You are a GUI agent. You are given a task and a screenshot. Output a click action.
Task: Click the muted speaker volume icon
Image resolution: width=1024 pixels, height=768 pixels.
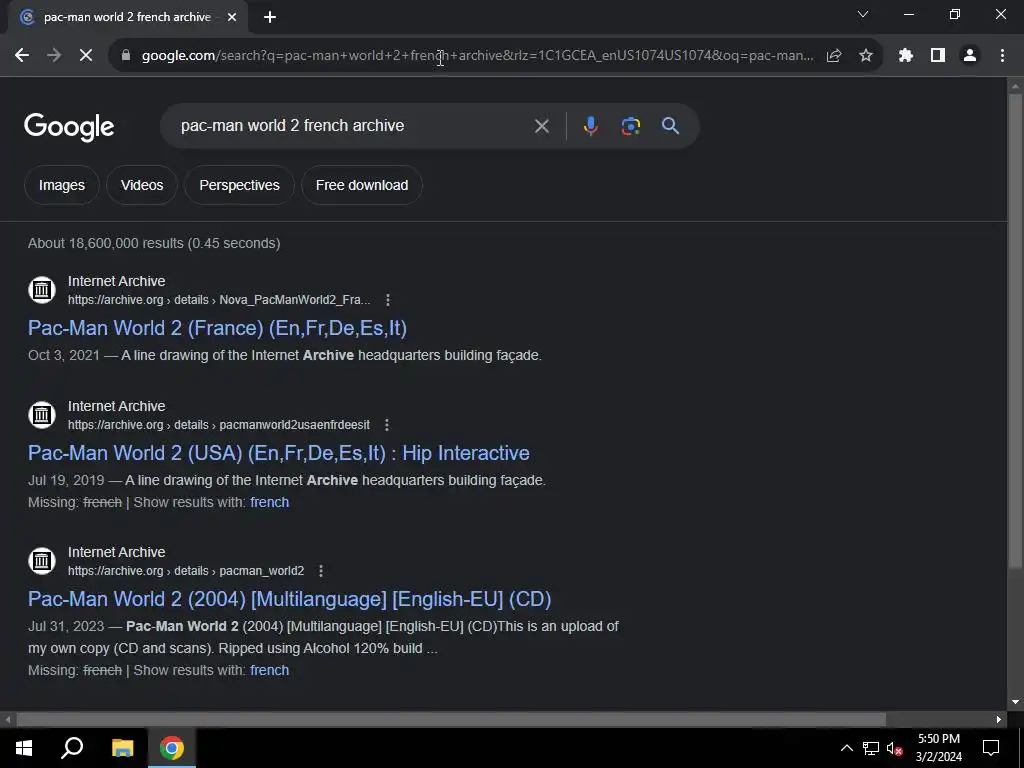[895, 749]
